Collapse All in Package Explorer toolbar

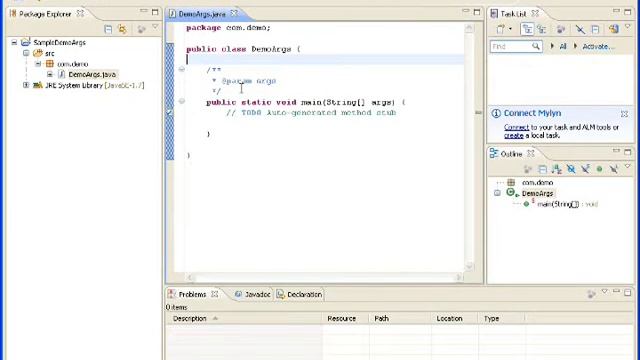click(x=108, y=29)
